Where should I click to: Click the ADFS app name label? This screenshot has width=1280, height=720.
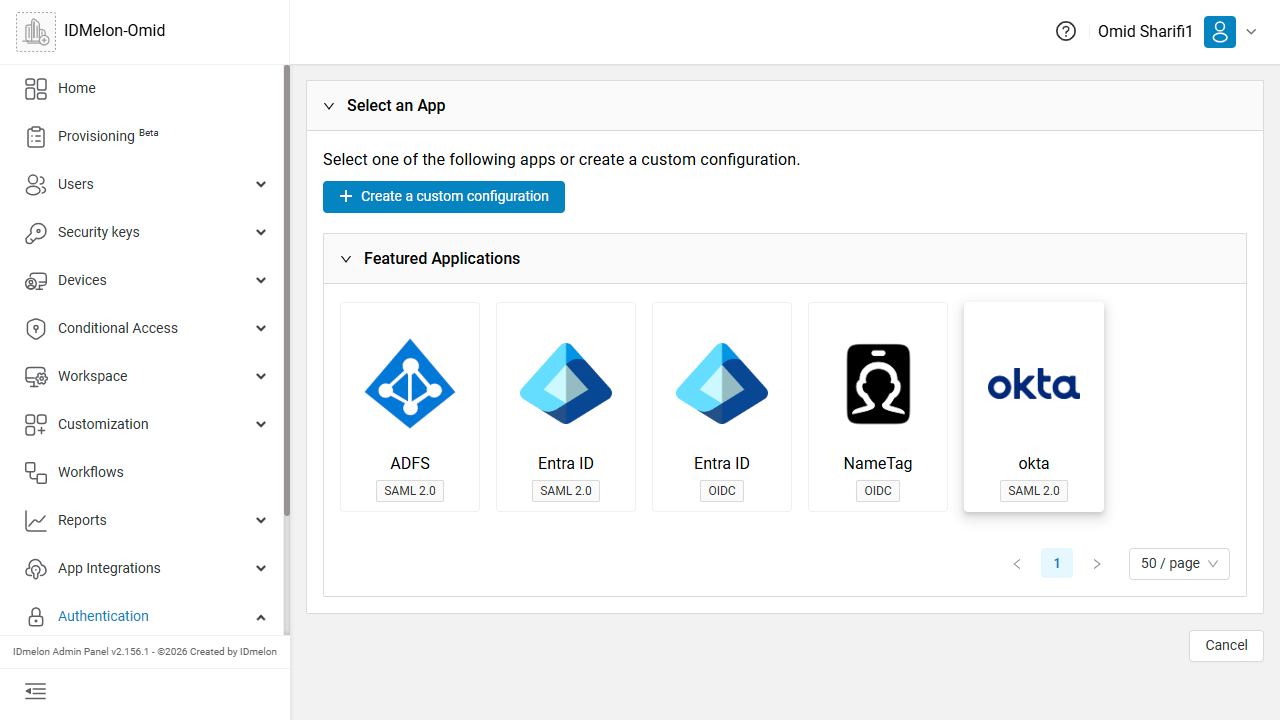(410, 464)
